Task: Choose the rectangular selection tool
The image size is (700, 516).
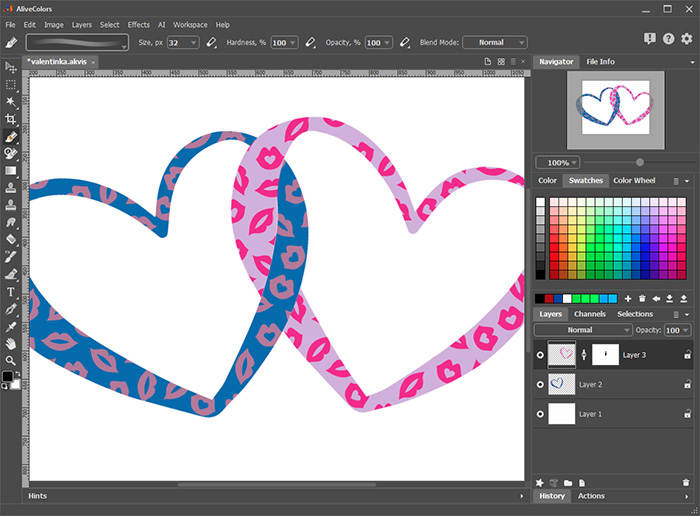Action: point(11,85)
